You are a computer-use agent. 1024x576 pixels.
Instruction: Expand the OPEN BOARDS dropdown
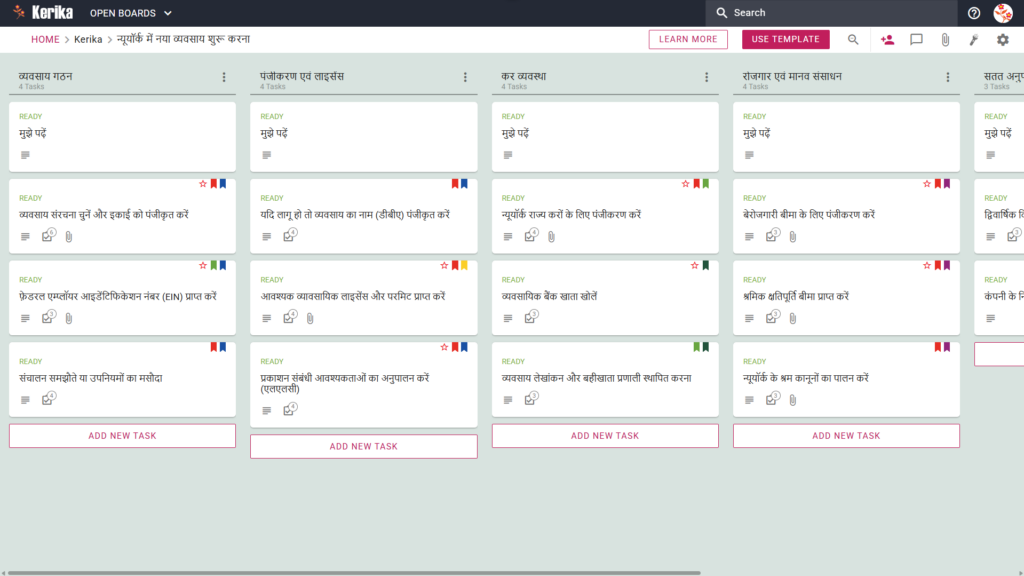[131, 13]
